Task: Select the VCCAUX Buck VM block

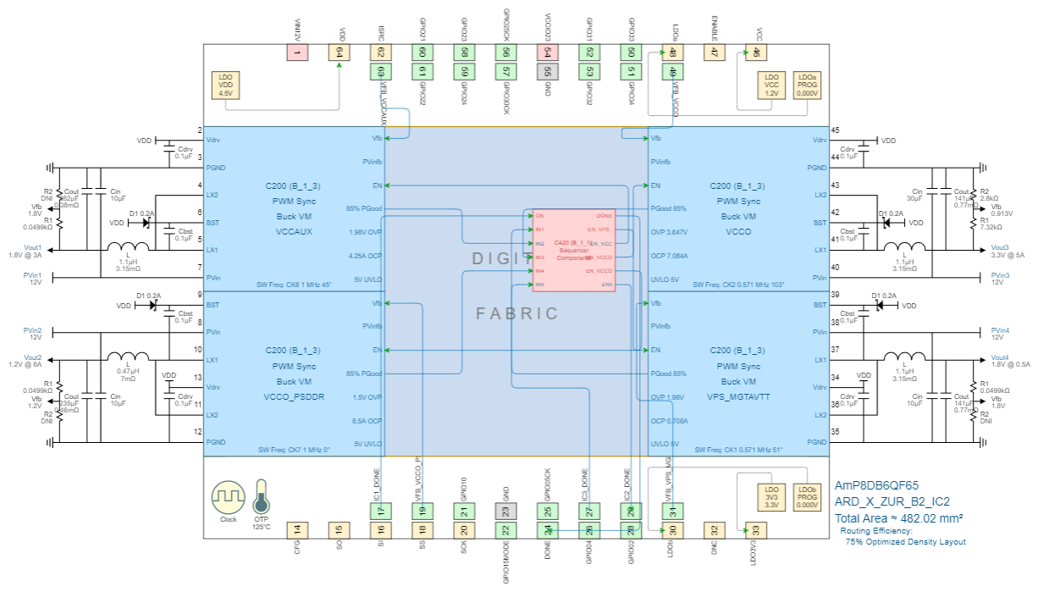Action: pos(293,208)
